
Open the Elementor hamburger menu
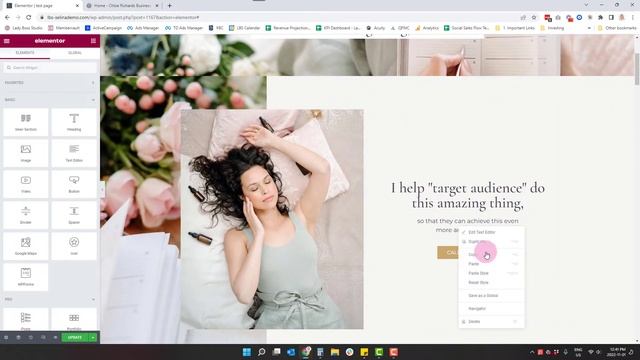7,41
